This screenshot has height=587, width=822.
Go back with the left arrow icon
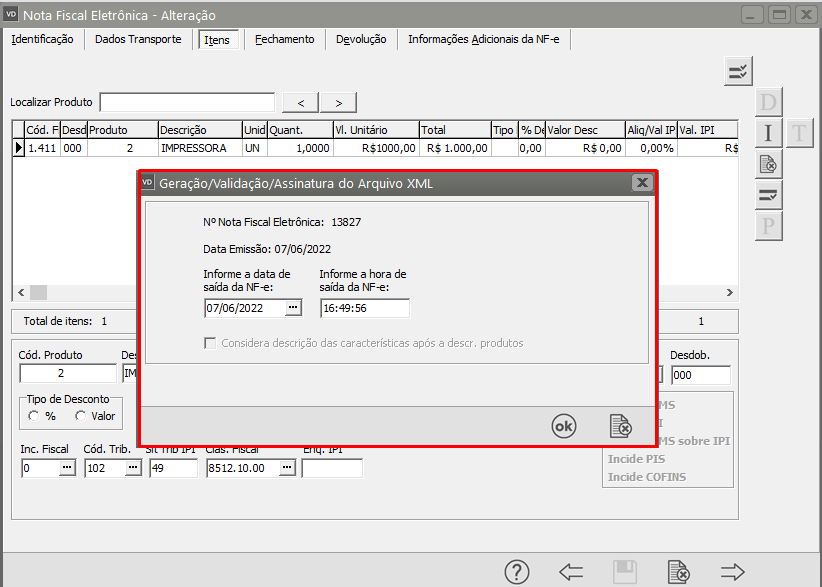click(571, 572)
